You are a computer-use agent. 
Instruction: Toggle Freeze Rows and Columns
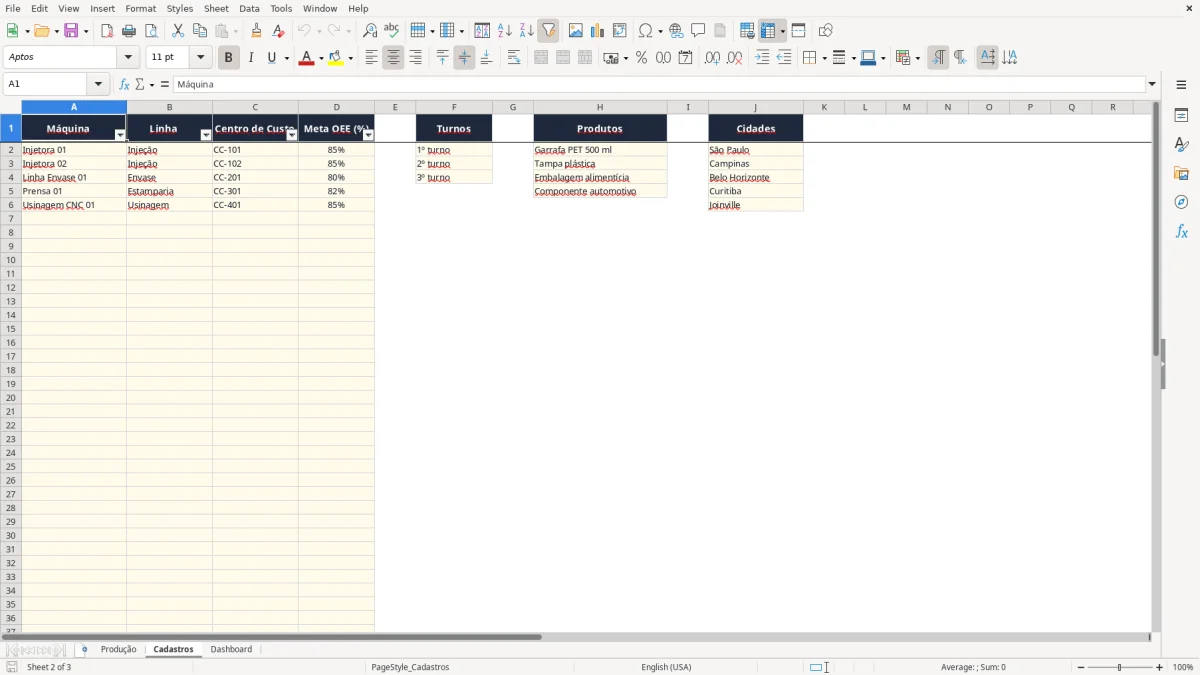click(x=769, y=31)
